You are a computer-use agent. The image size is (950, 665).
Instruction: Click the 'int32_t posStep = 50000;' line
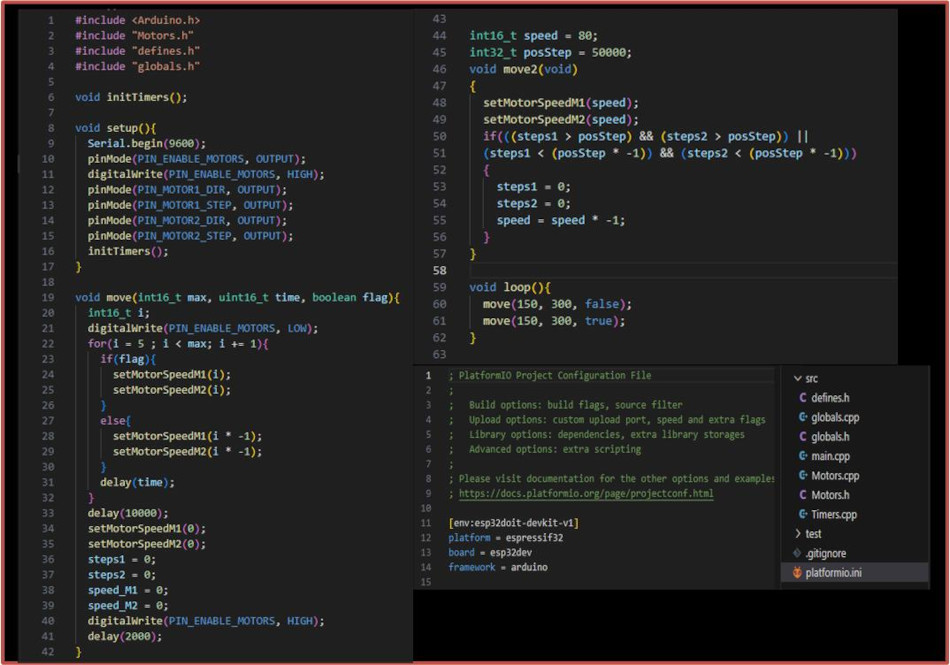tap(551, 53)
